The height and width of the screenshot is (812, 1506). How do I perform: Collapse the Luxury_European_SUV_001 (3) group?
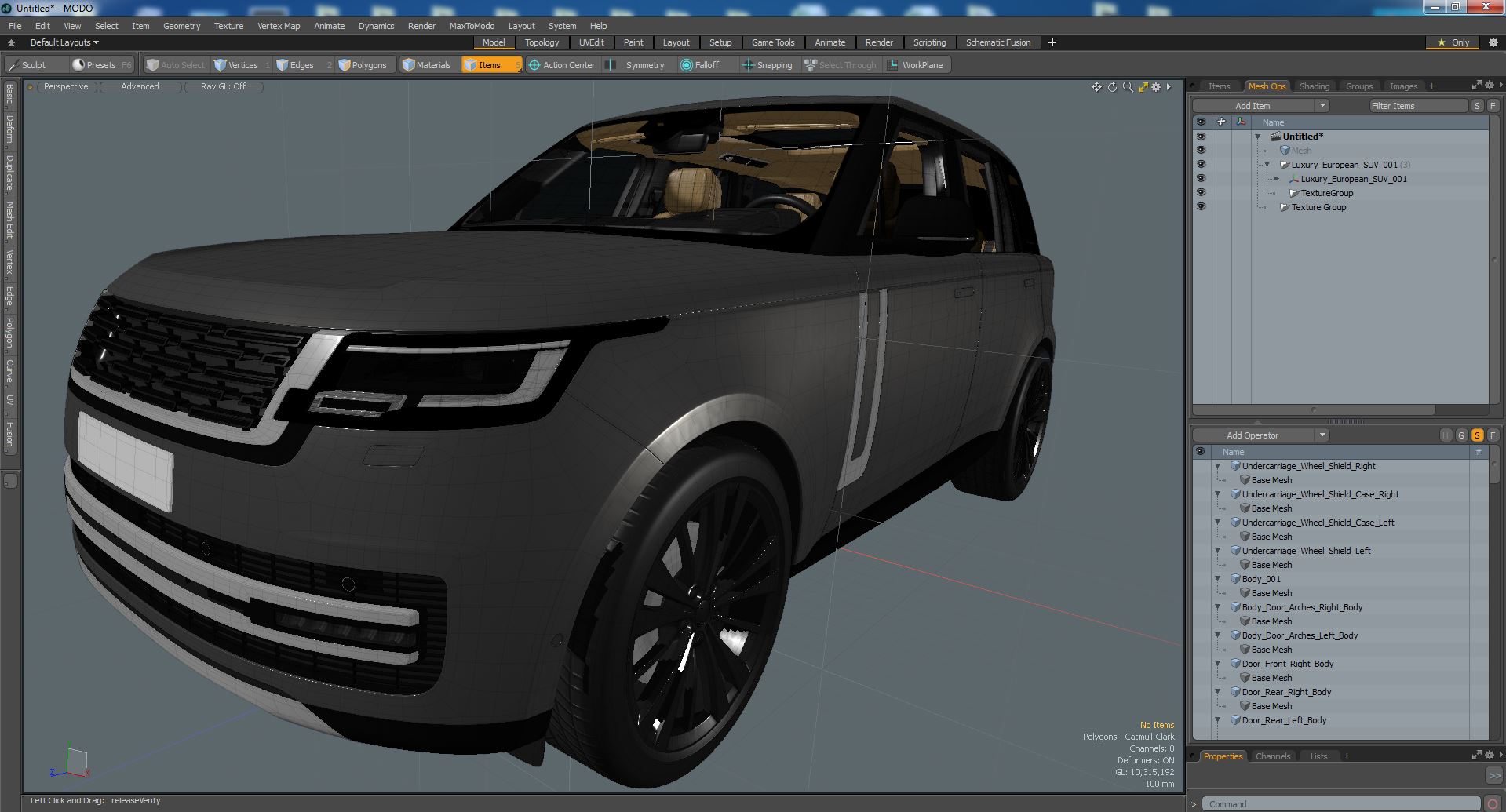[x=1267, y=165]
